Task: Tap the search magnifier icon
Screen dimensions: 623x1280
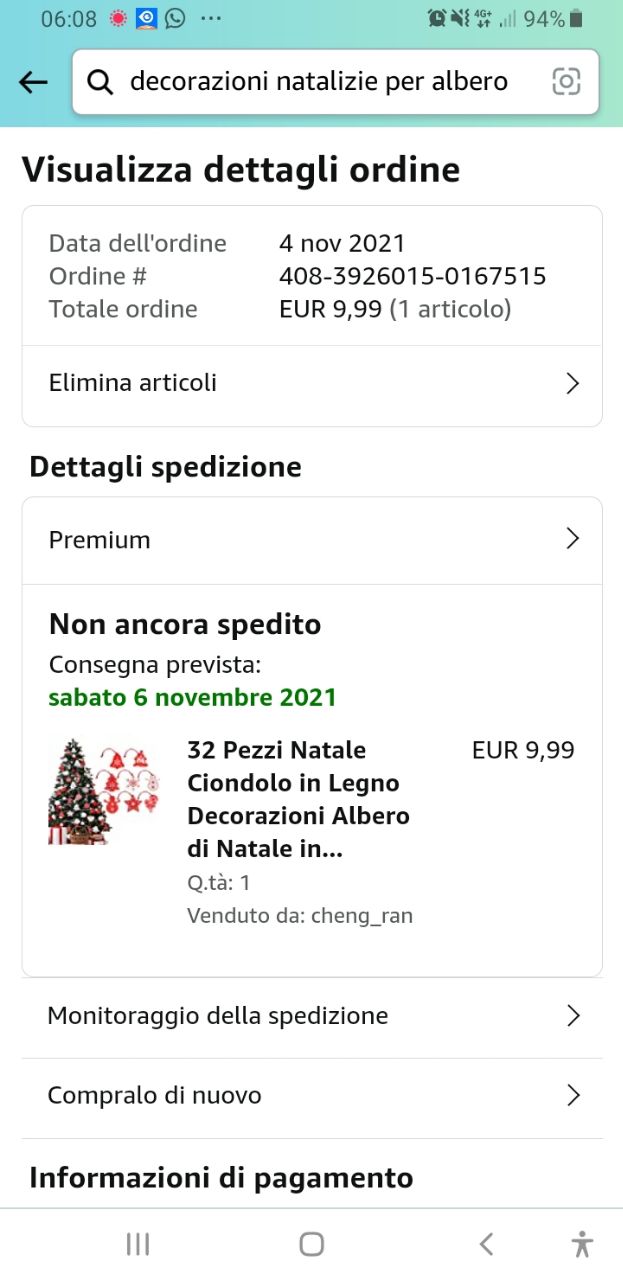Action: pyautogui.click(x=100, y=82)
